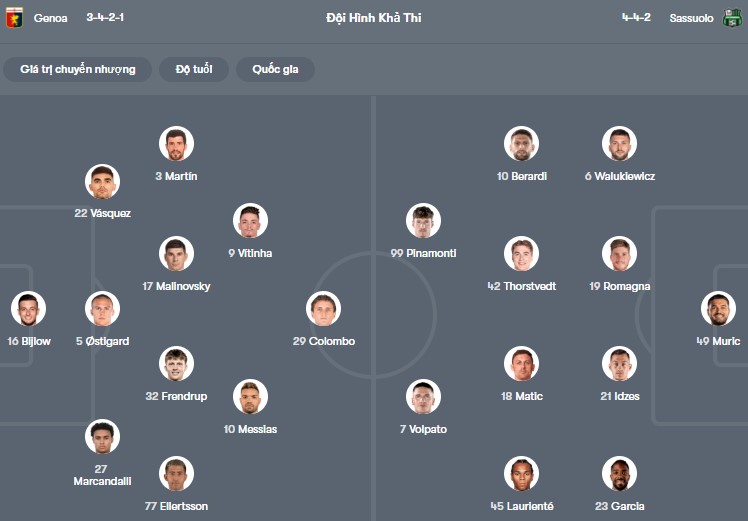Click the Genoa club crest icon

(x=14, y=18)
